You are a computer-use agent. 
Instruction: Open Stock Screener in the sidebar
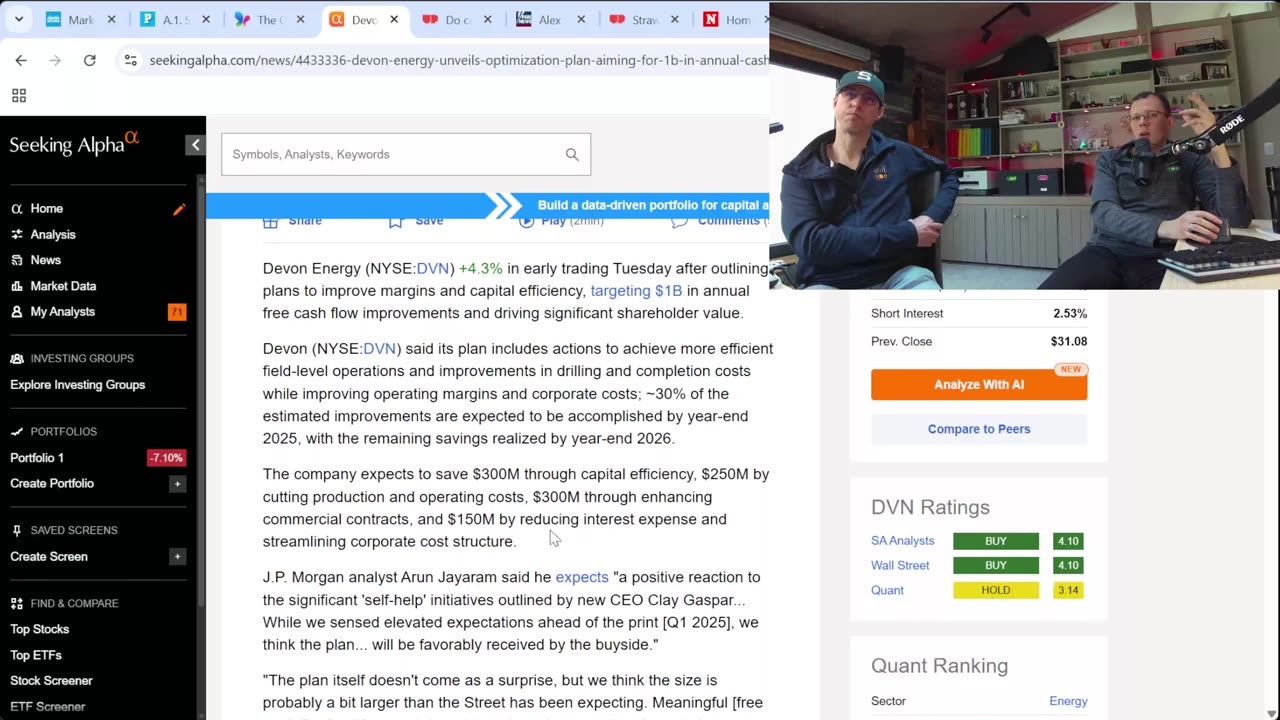coord(51,681)
